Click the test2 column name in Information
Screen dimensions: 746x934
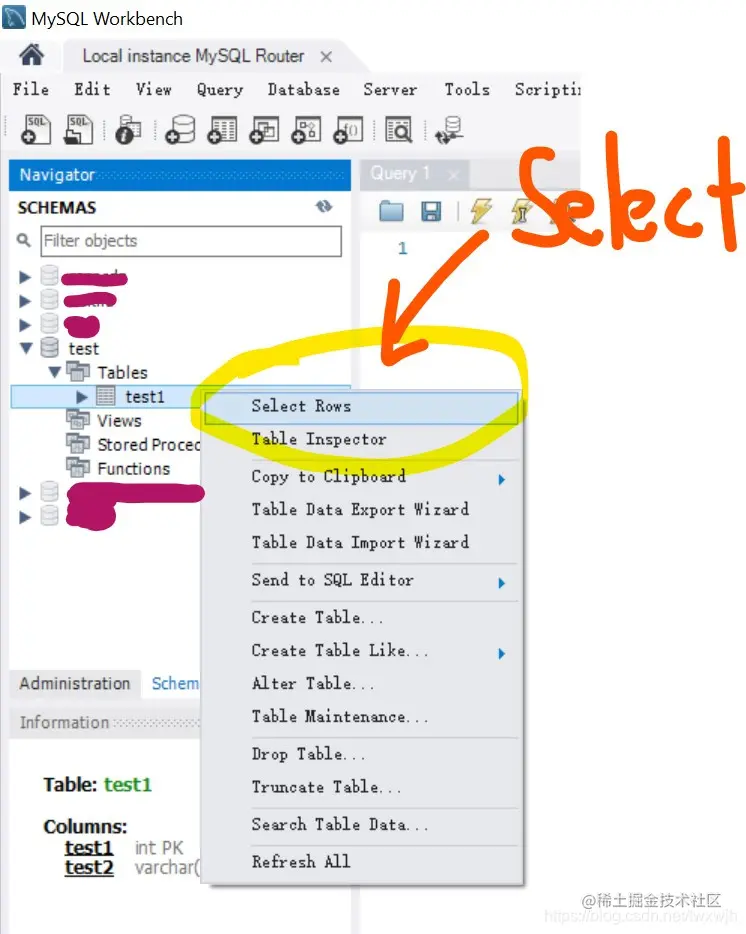89,867
